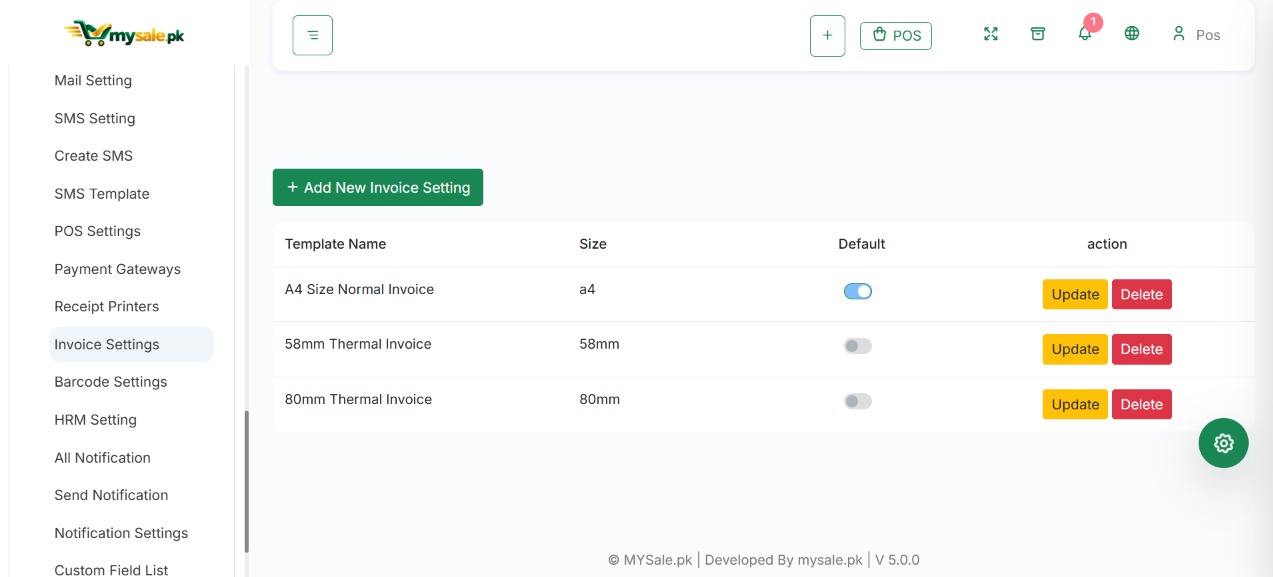The image size is (1273, 577).
Task: Click the footer copyright version text
Action: pyautogui.click(x=764, y=560)
